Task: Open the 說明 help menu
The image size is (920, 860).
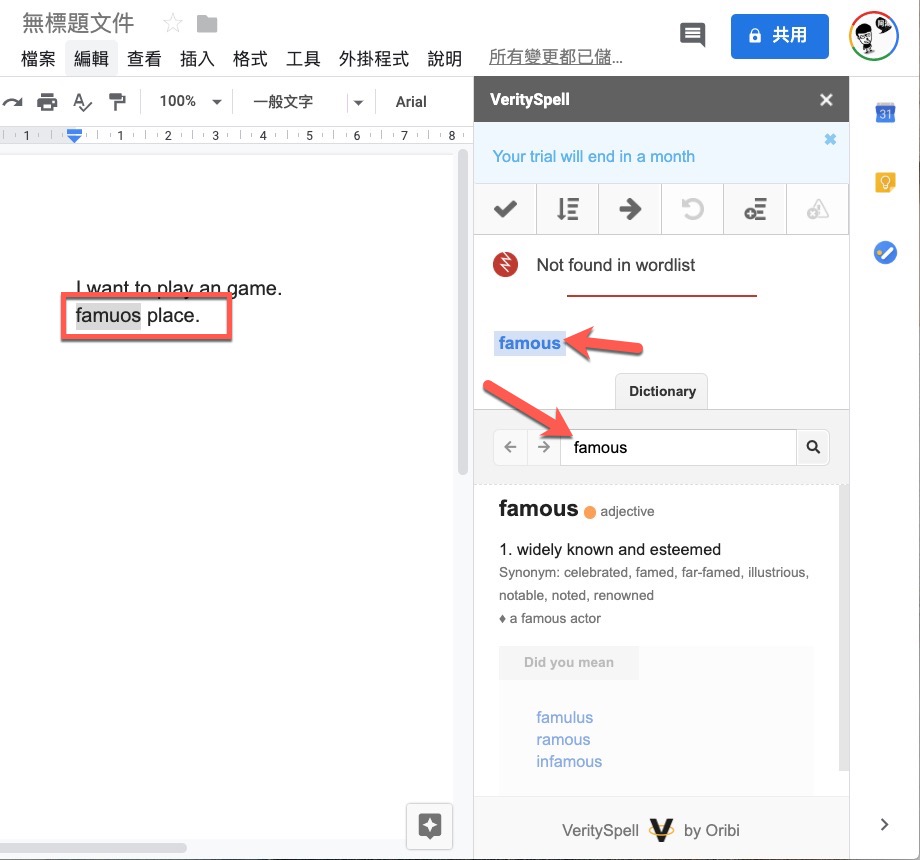Action: pos(444,59)
